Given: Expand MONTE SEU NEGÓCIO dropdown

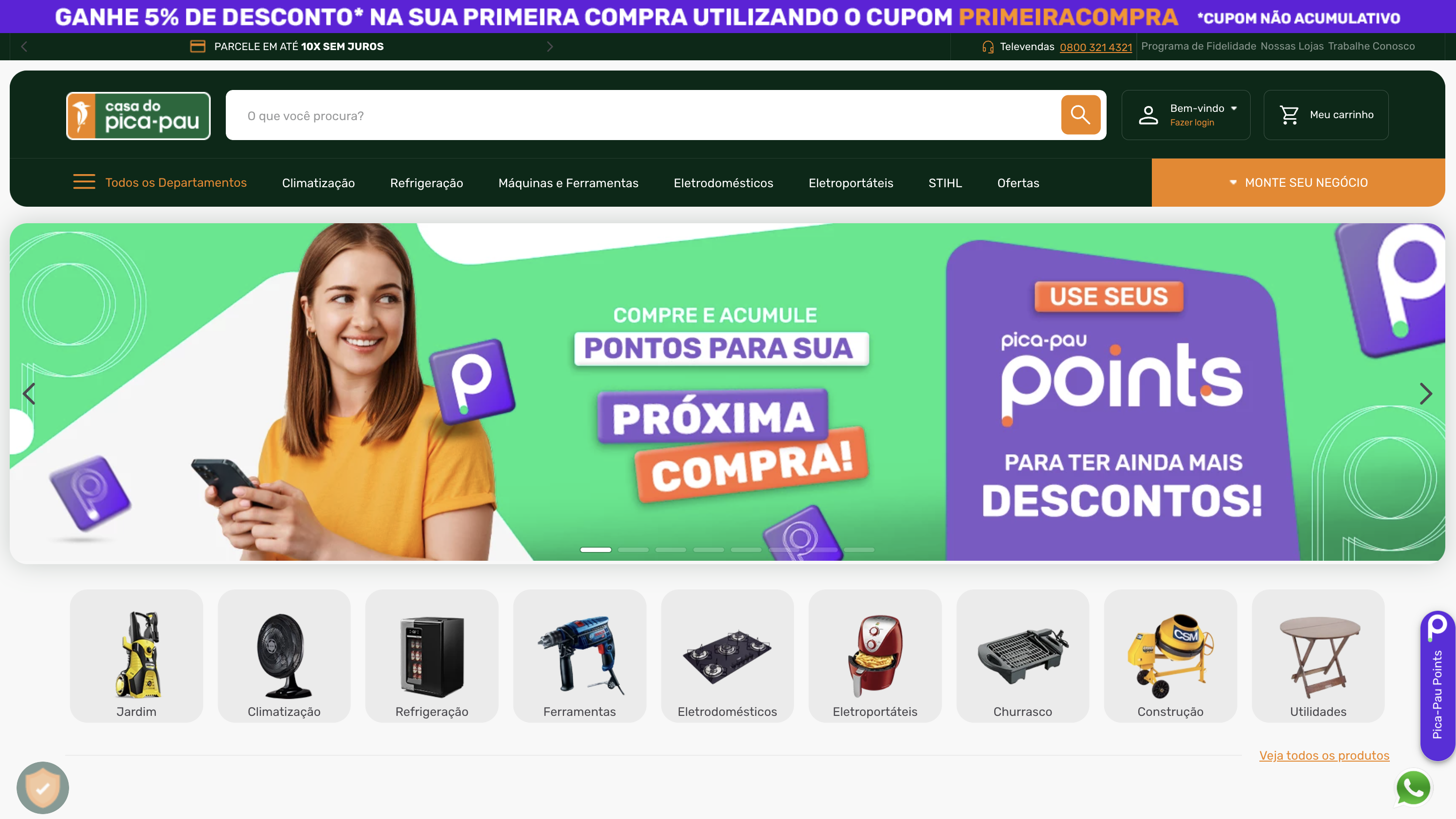Looking at the screenshot, I should pos(1298,182).
